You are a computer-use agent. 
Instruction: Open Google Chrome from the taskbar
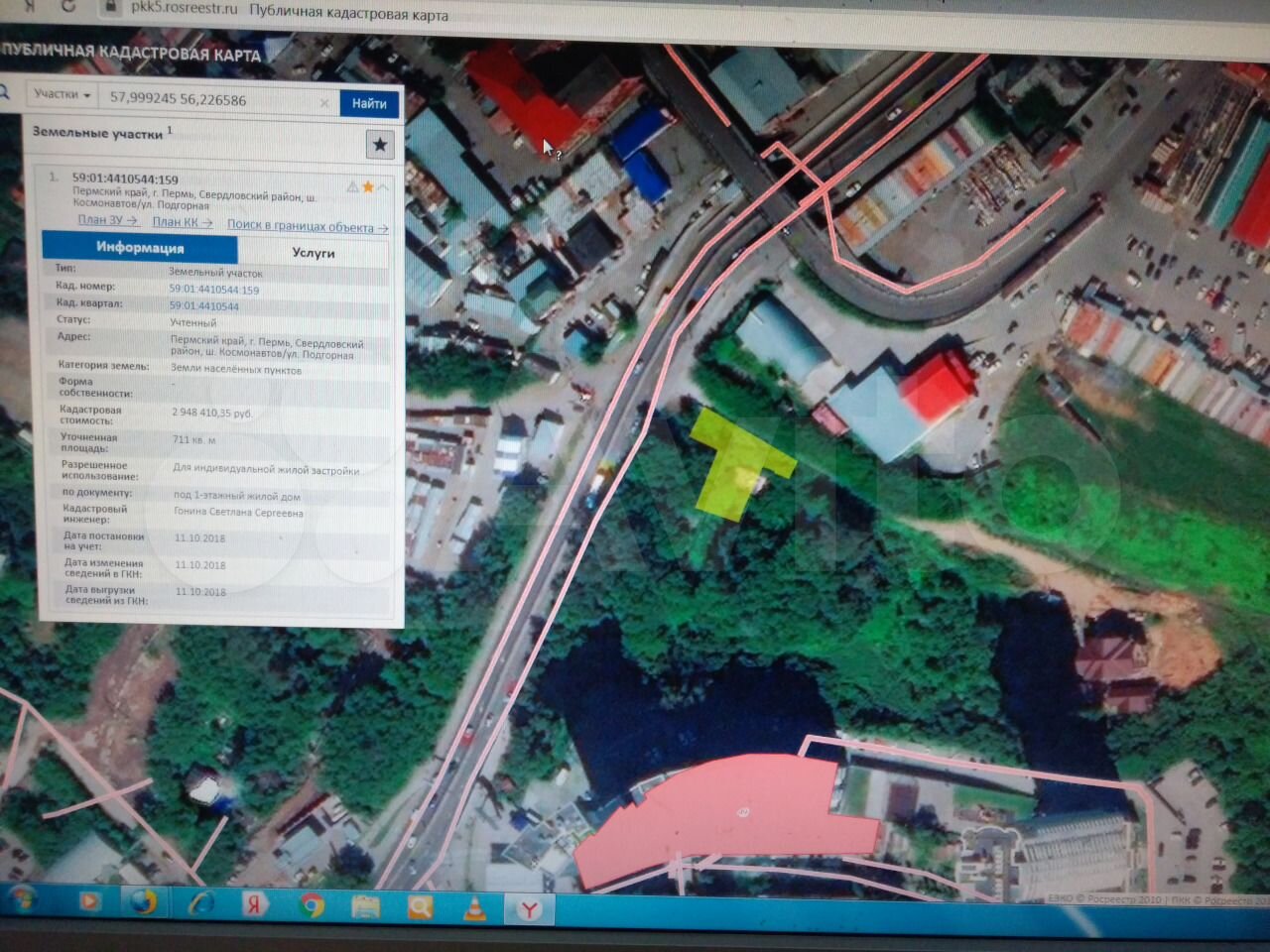[312, 904]
